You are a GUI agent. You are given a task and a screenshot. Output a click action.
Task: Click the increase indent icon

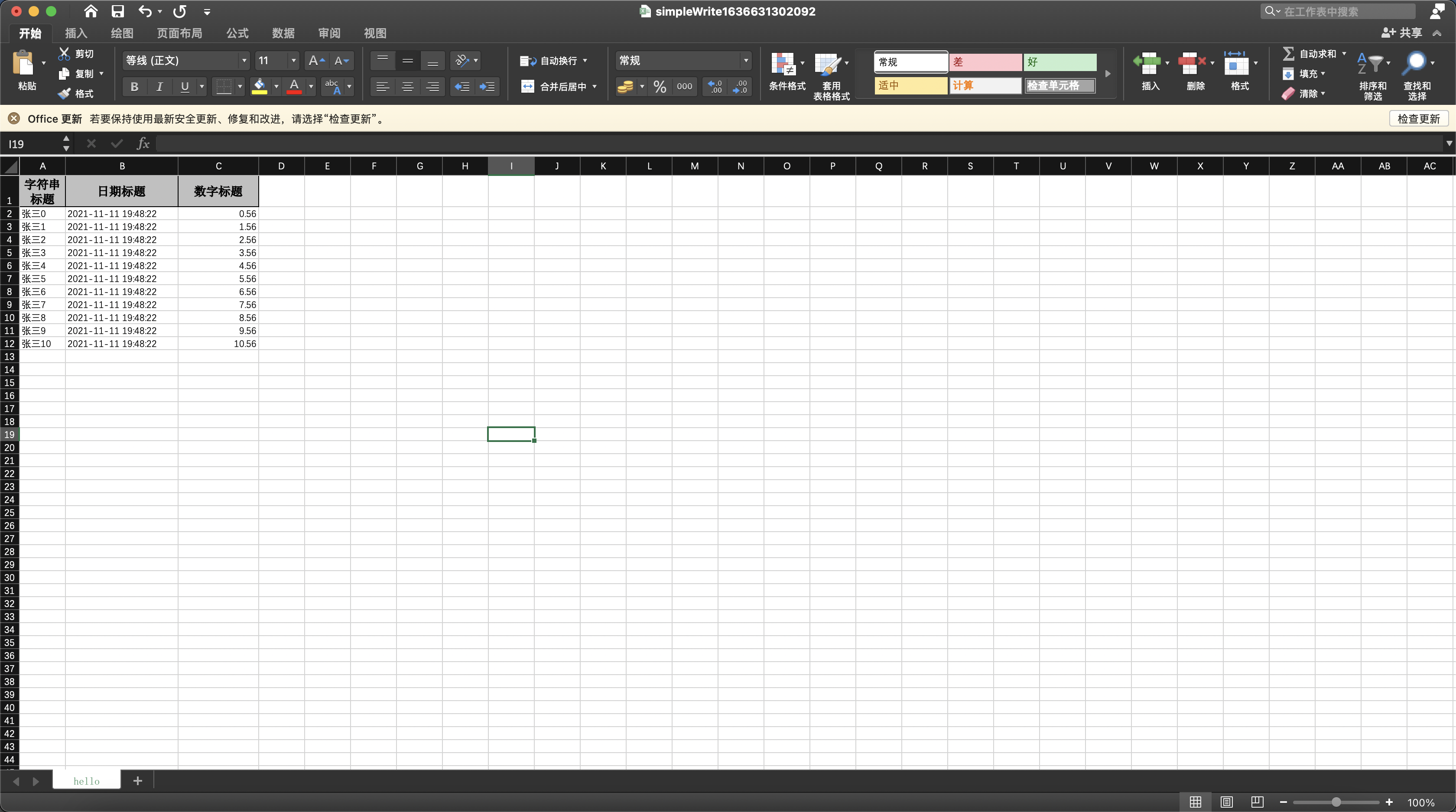(487, 87)
